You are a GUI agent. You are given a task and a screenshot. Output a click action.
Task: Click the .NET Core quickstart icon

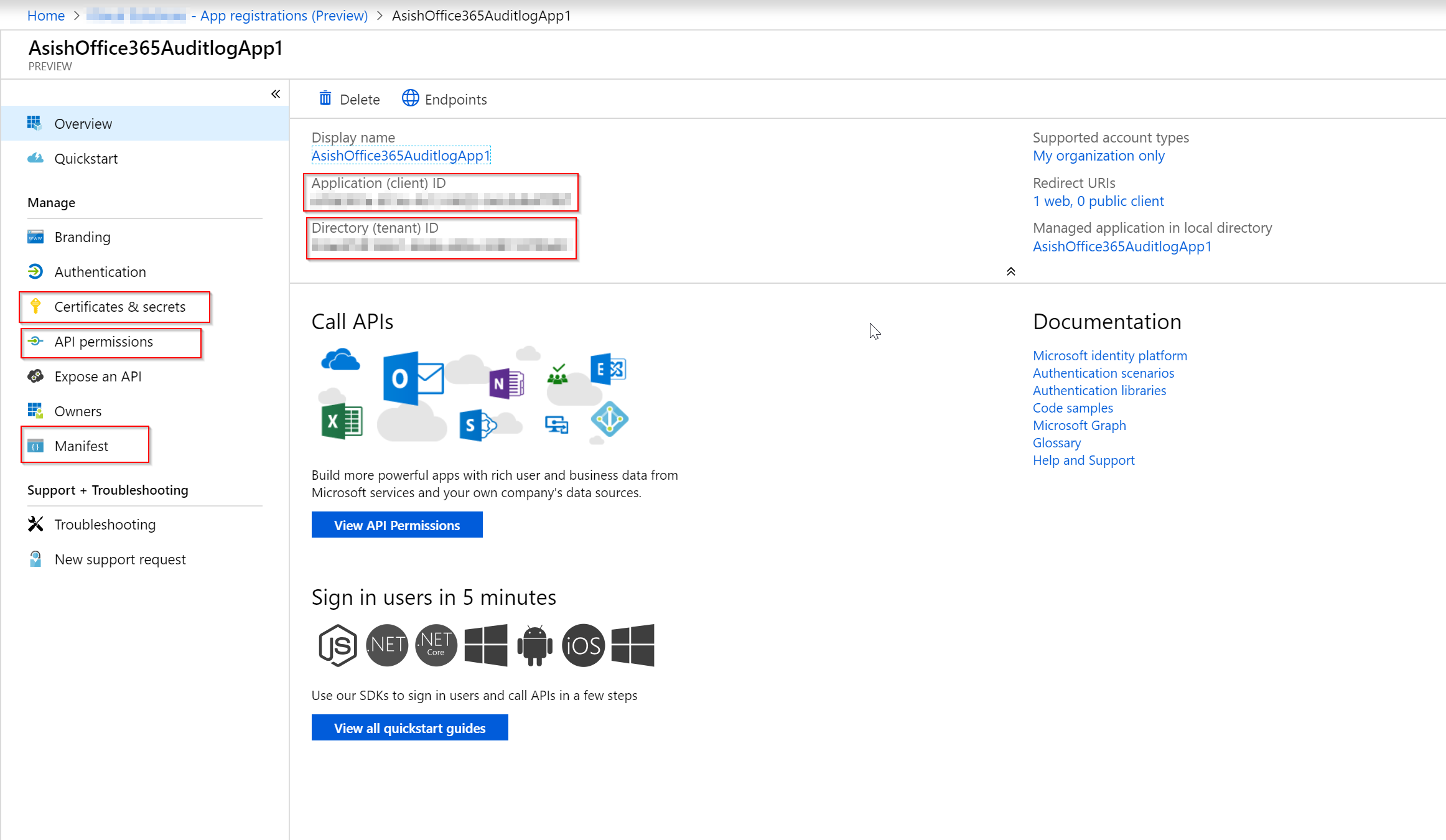click(436, 645)
